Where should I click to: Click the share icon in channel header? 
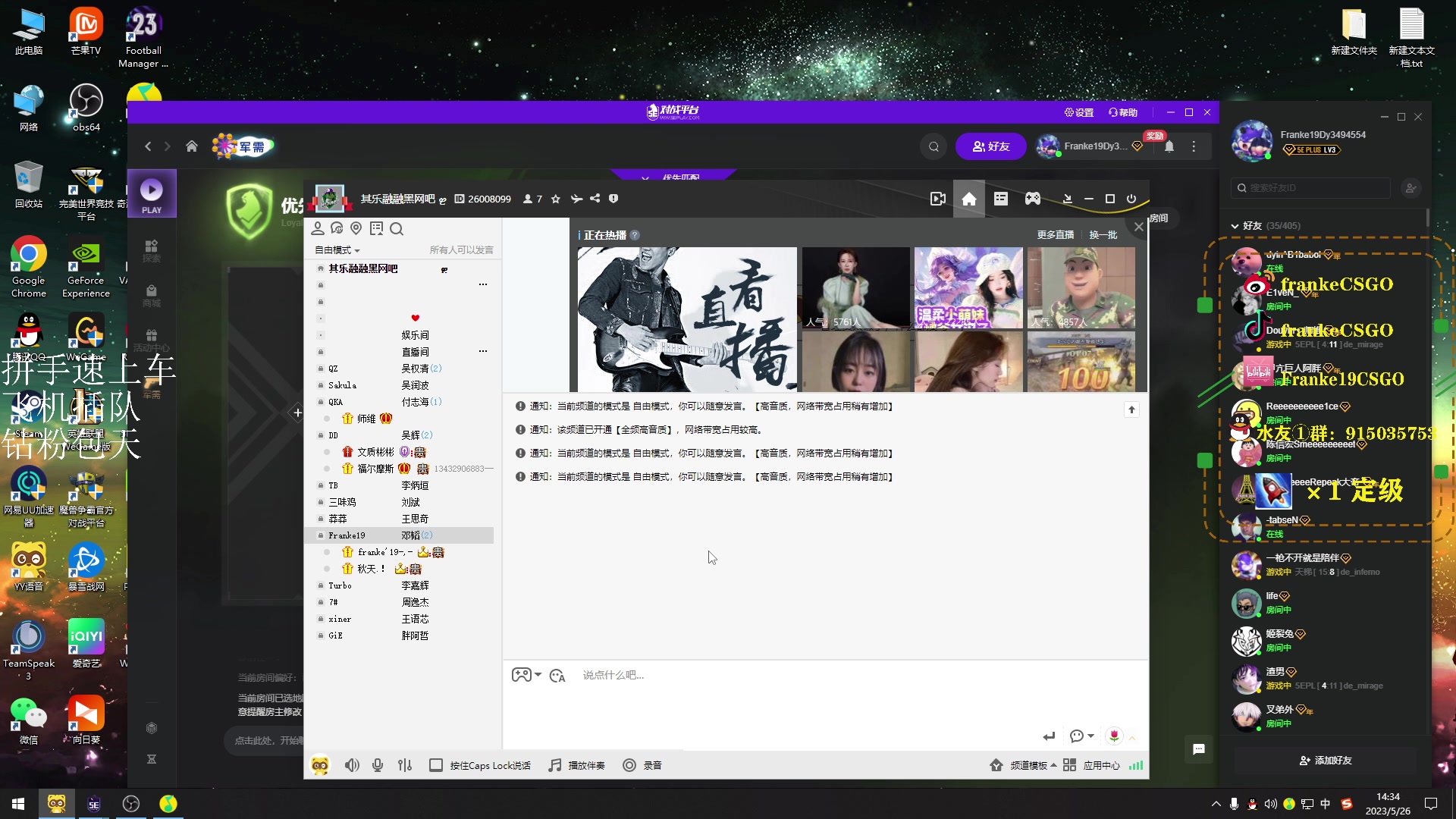595,199
